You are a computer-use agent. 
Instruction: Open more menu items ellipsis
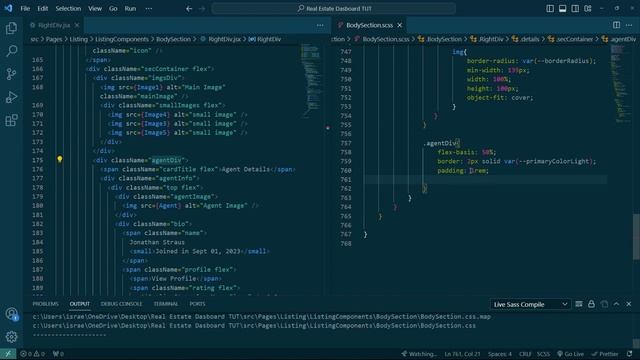(149, 8)
